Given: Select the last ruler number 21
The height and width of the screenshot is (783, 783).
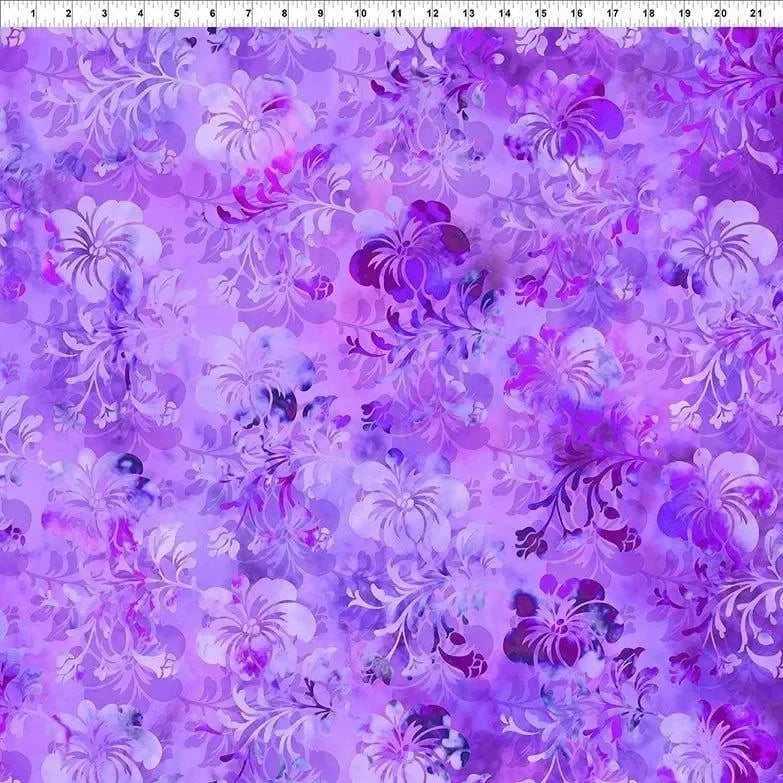Looking at the screenshot, I should tap(757, 14).
